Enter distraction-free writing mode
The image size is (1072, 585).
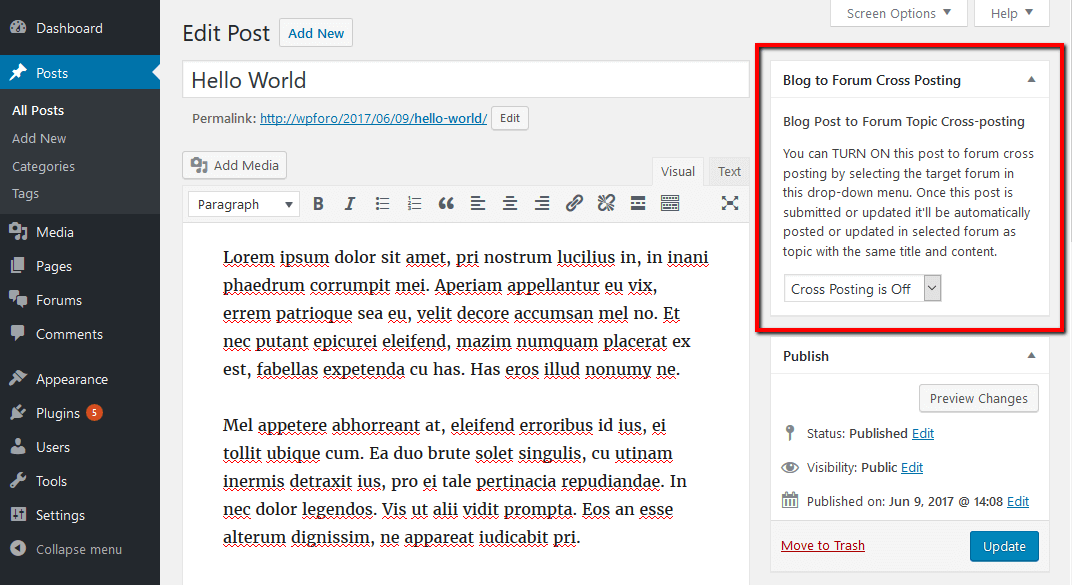point(730,203)
